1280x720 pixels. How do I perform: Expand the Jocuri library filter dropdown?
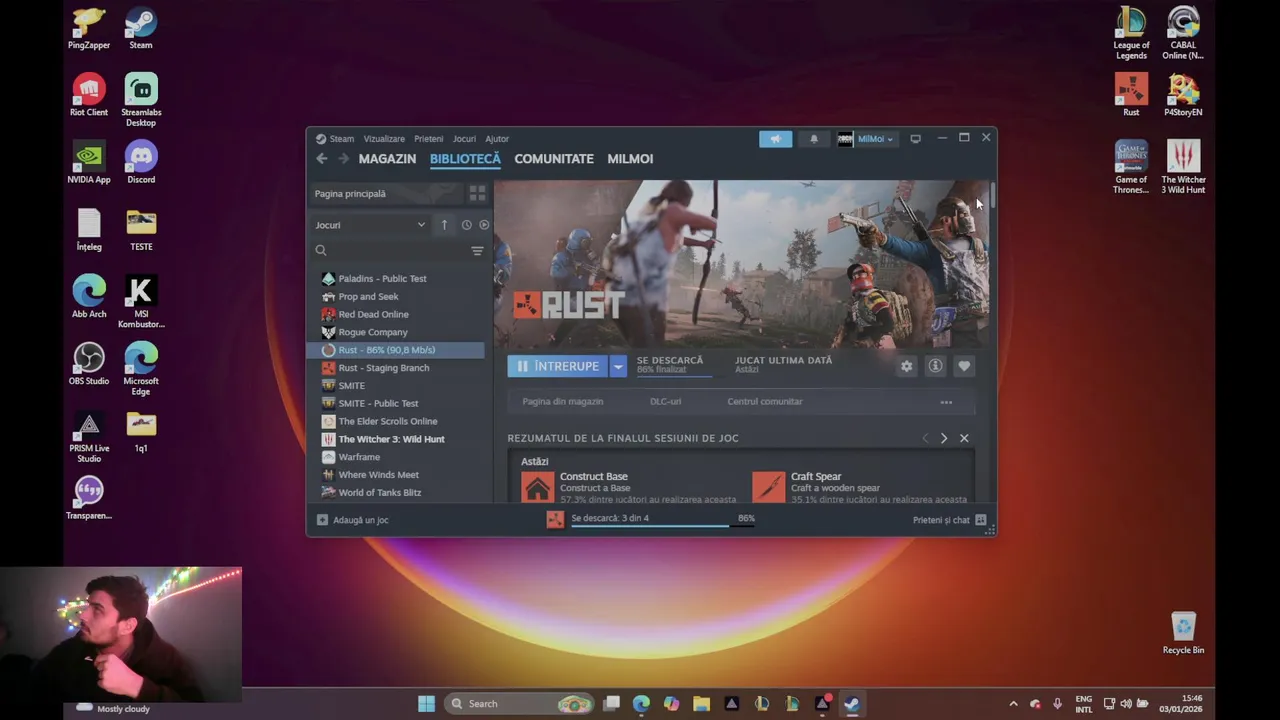370,225
